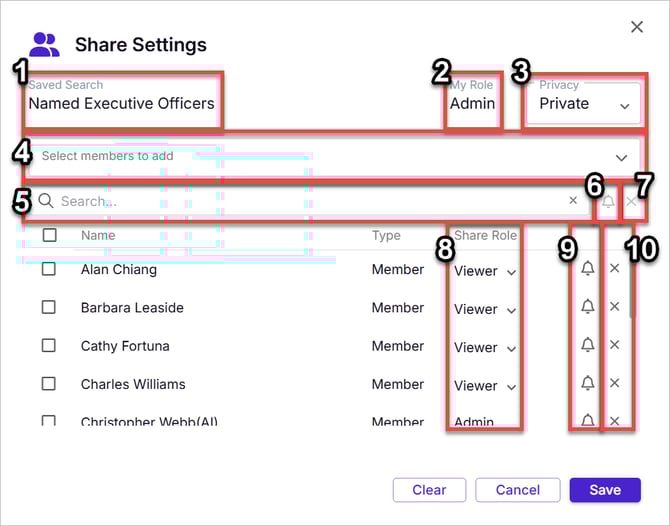670x526 pixels.
Task: Click the Clear button
Action: tap(429, 490)
